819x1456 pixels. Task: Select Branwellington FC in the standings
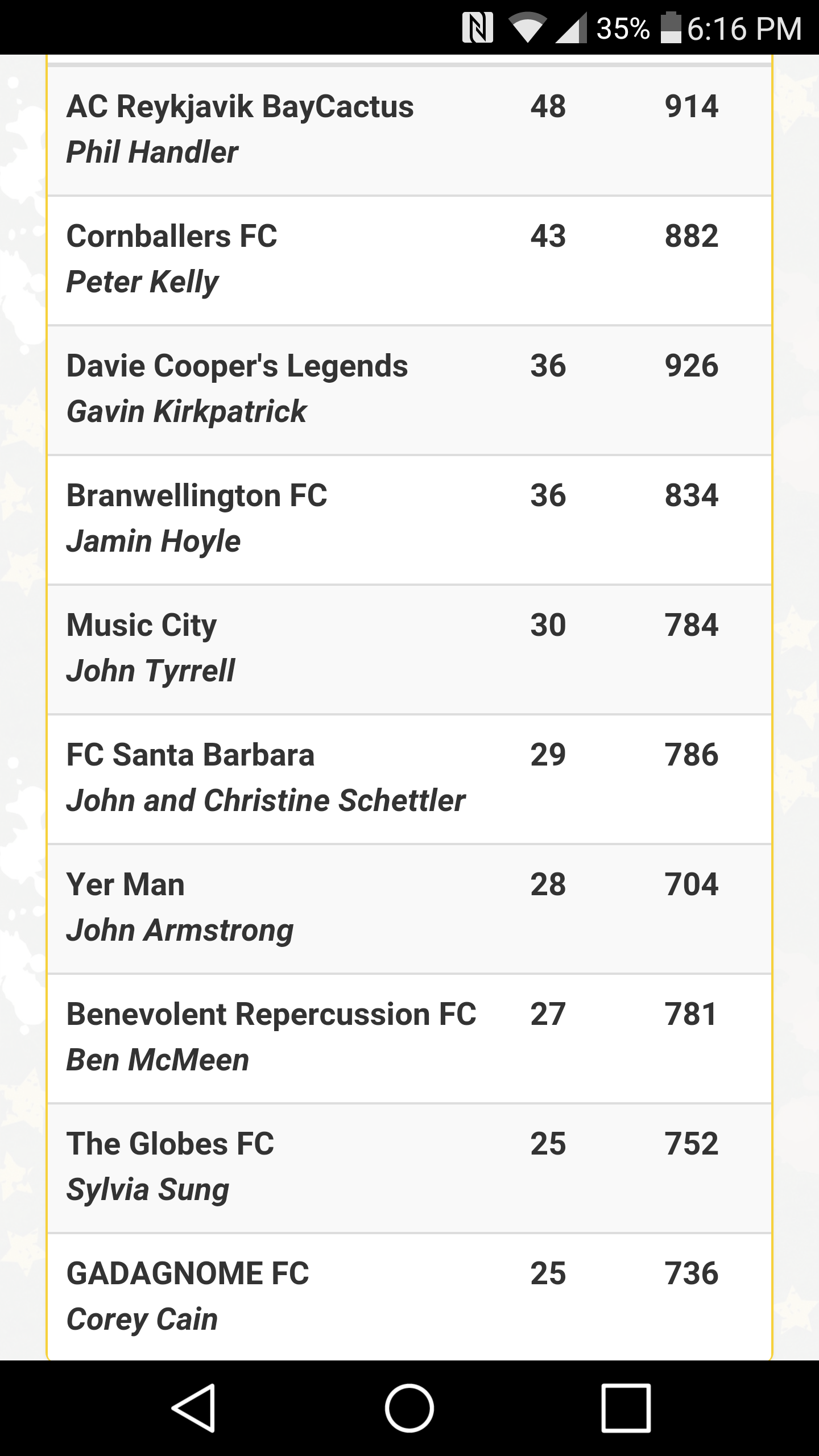point(197,495)
